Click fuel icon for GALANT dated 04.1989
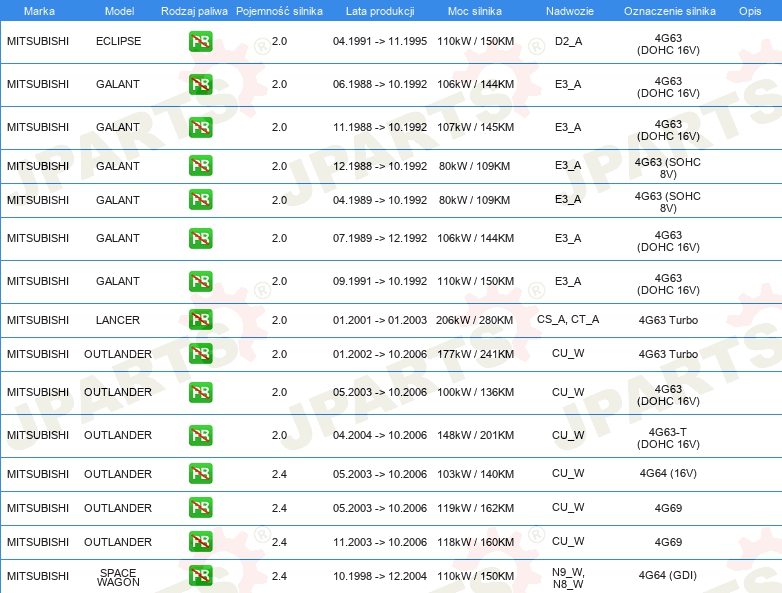The image size is (782, 593). [x=200, y=199]
